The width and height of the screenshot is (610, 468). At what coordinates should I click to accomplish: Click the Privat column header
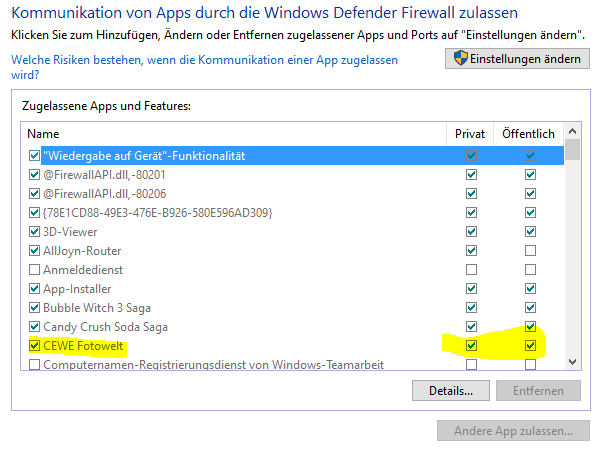470,134
